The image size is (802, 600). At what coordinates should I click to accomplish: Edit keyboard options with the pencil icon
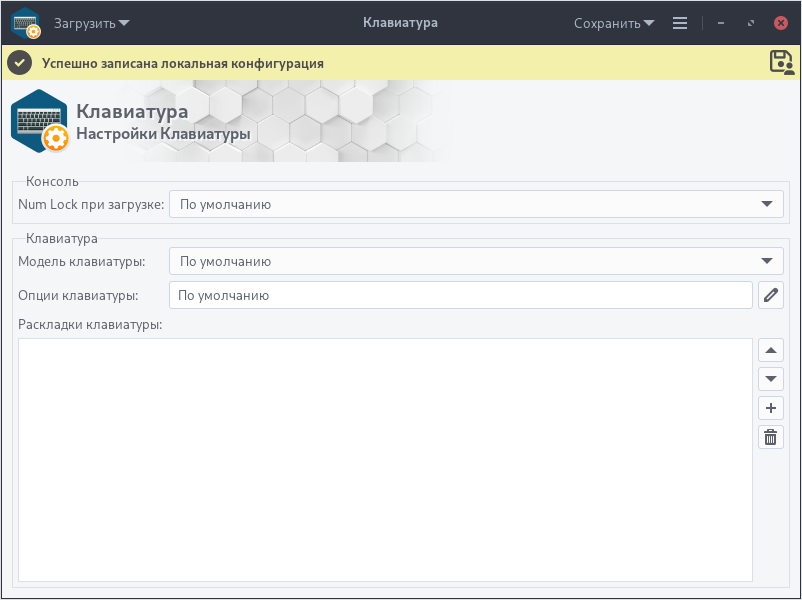pos(771,295)
